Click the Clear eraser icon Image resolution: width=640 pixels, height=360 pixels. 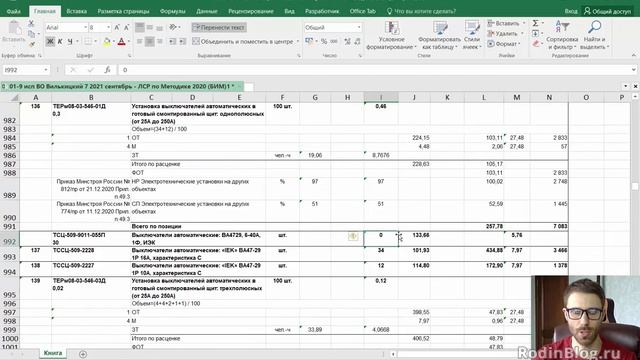[x=536, y=44]
